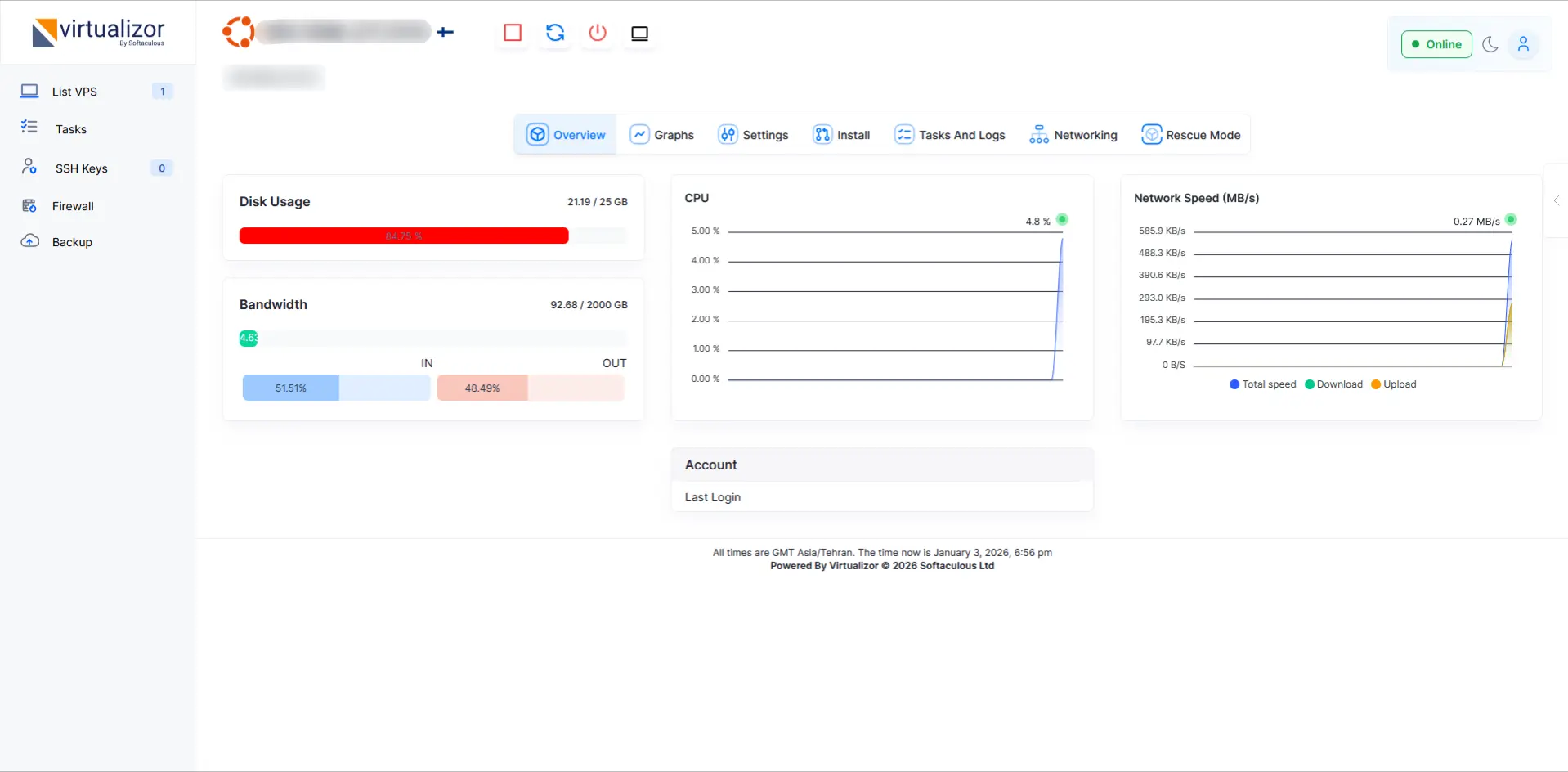The width and height of the screenshot is (1568, 772).
Task: Switch to the Graphs tab
Action: [x=662, y=135]
